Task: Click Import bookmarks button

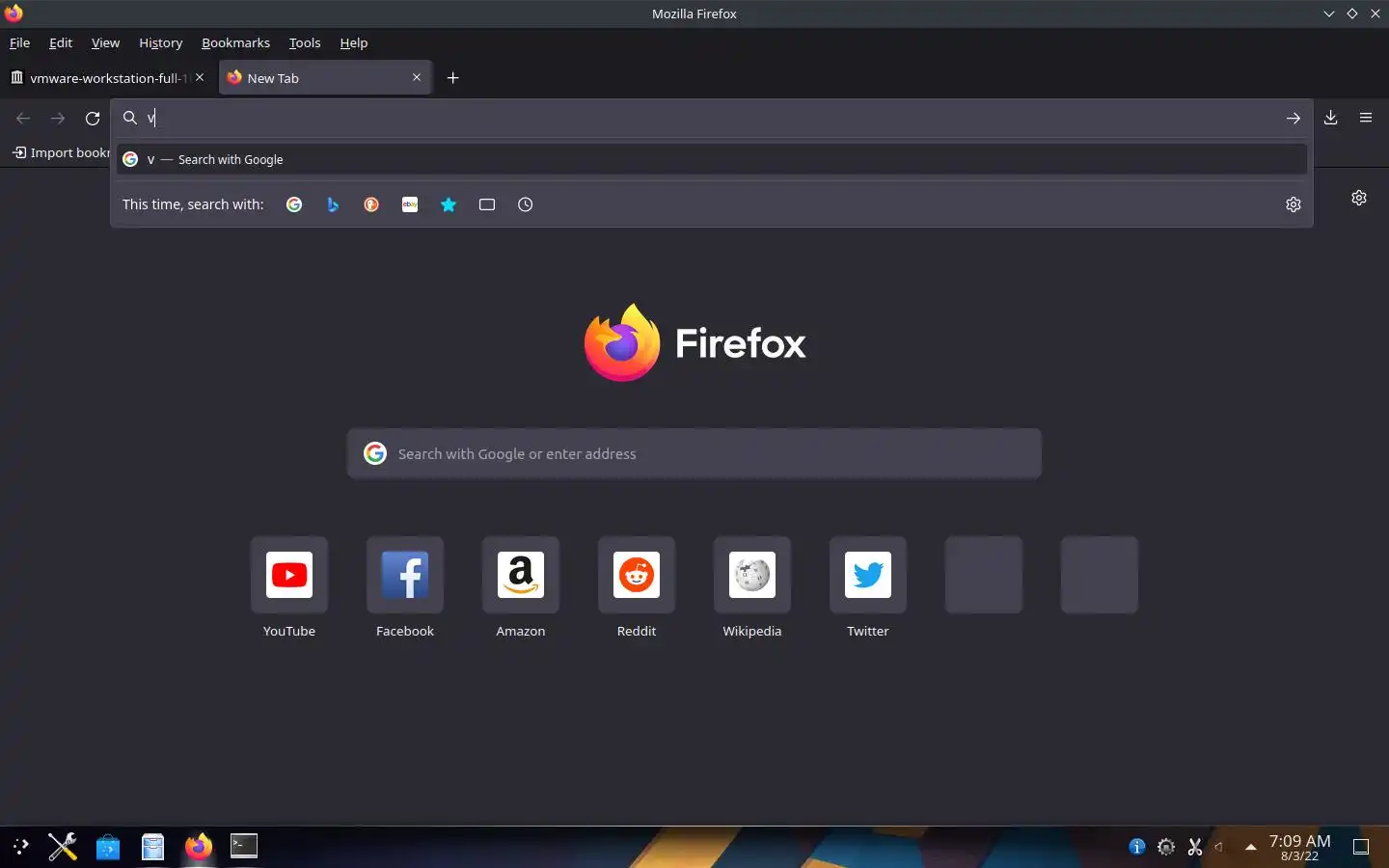Action: [61, 152]
